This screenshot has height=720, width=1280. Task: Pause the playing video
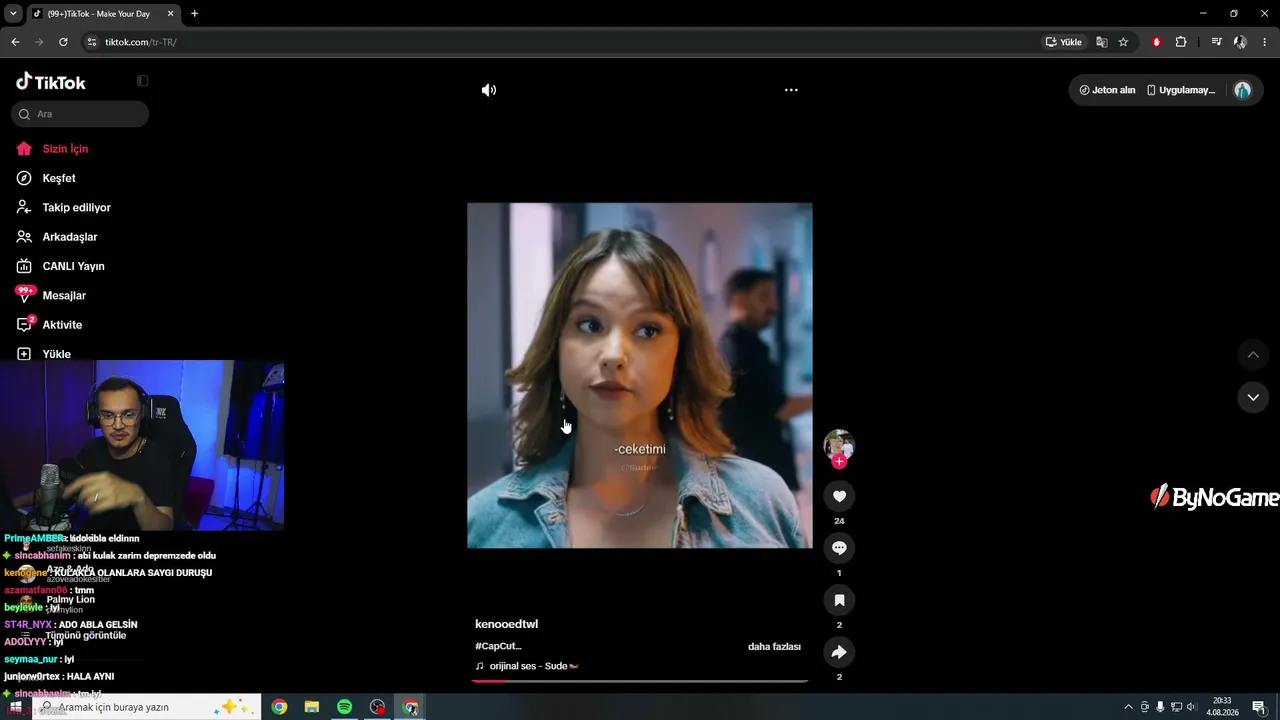640,376
